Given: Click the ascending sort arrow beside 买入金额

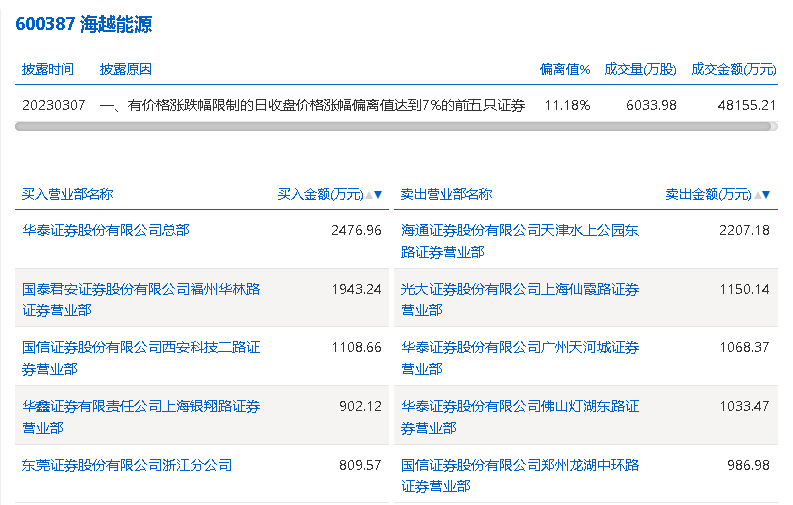Looking at the screenshot, I should coord(369,195).
